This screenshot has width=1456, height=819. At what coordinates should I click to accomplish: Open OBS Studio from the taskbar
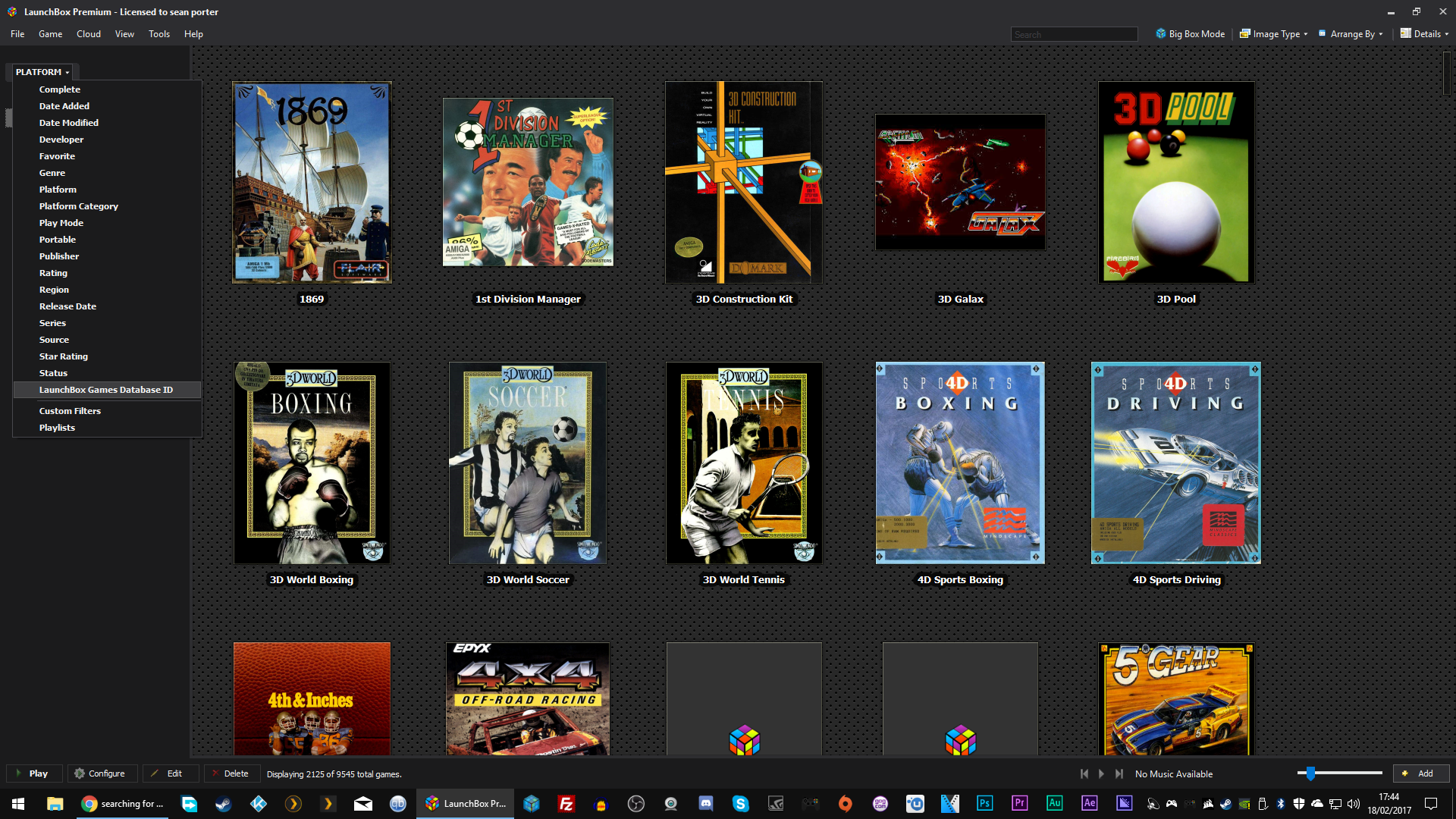click(x=636, y=804)
